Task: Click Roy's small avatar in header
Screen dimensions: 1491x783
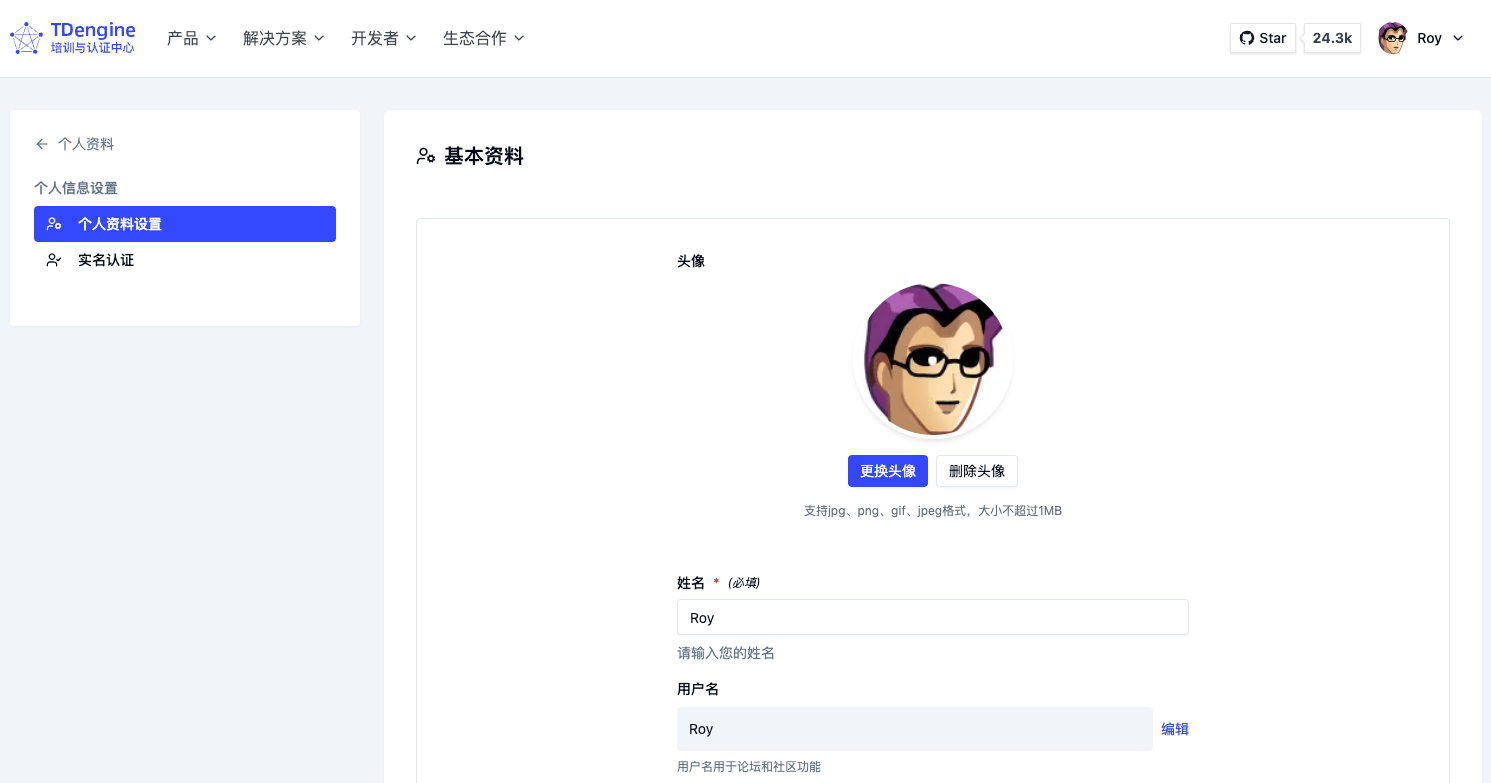Action: 1392,38
